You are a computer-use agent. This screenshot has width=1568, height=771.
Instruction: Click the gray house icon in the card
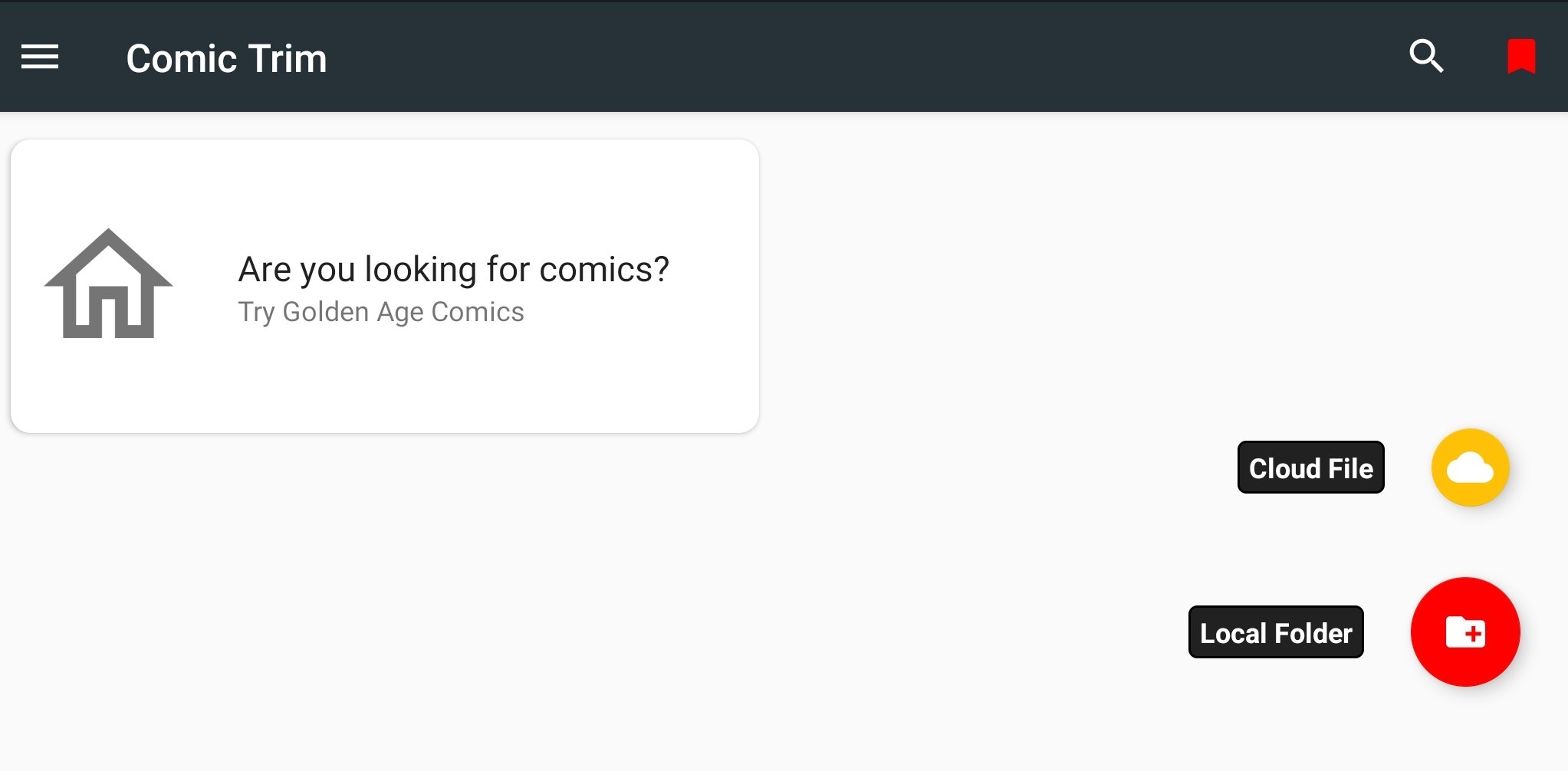click(x=108, y=283)
